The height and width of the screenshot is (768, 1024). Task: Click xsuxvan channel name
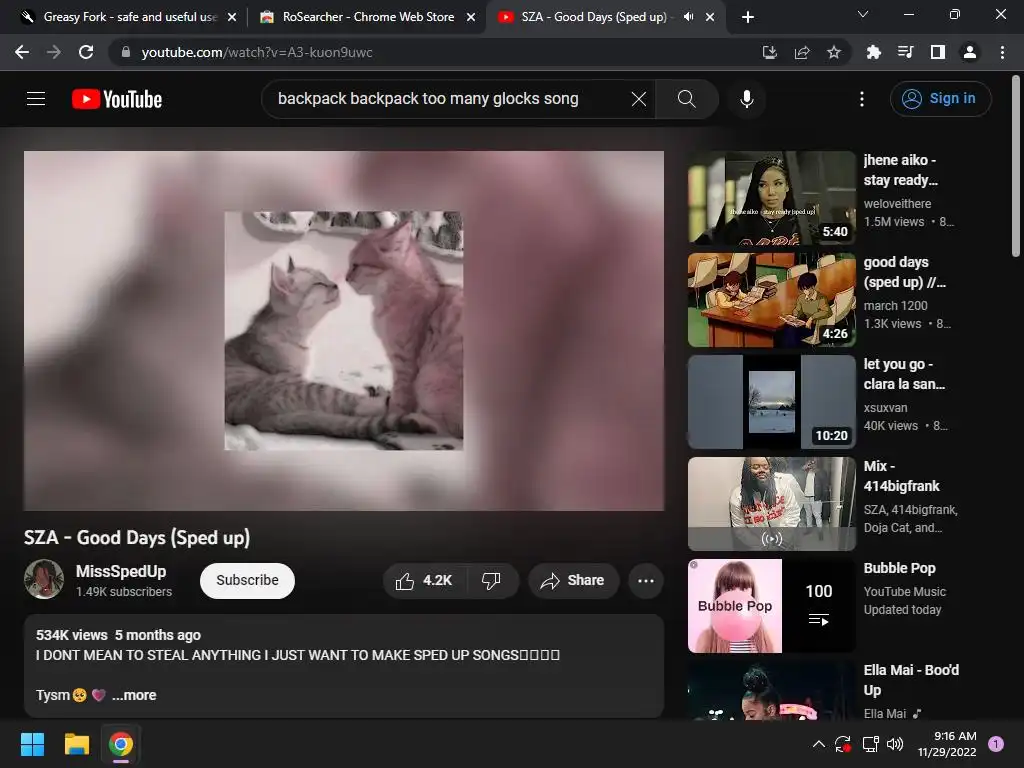pos(885,408)
